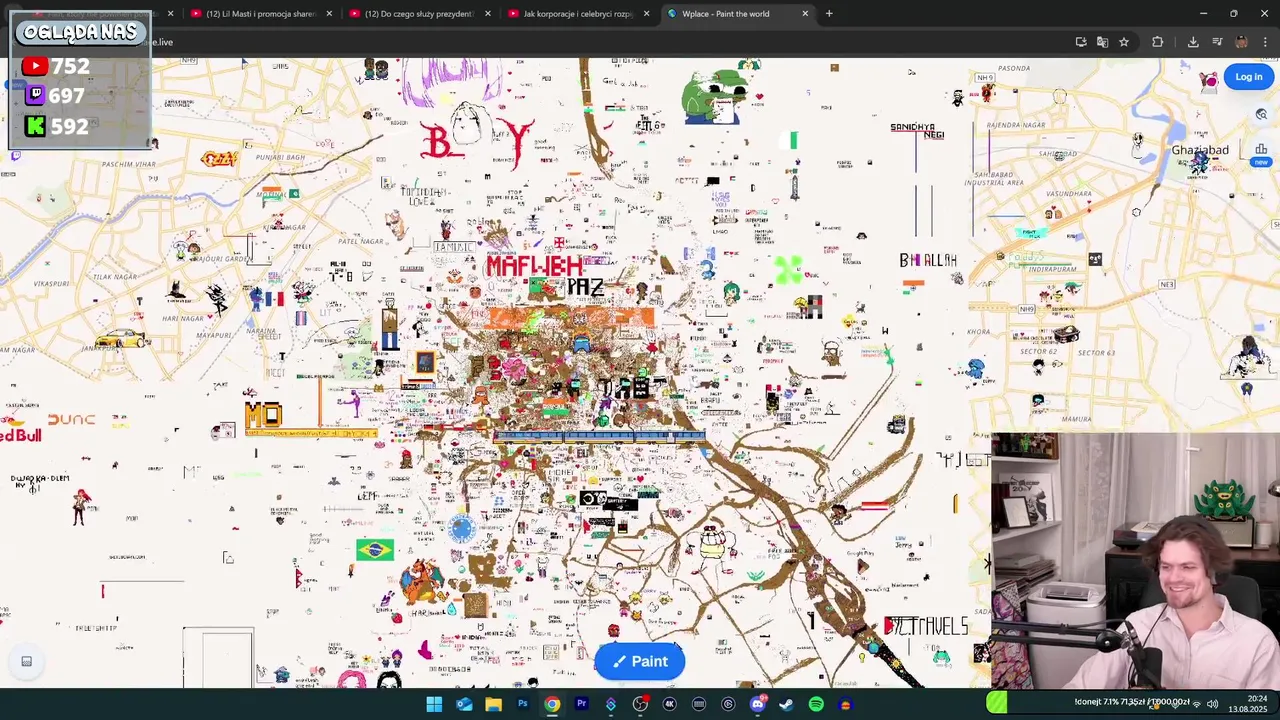Viewport: 1280px width, 720px height.
Task: Open Steam from the taskbar
Action: click(x=787, y=705)
